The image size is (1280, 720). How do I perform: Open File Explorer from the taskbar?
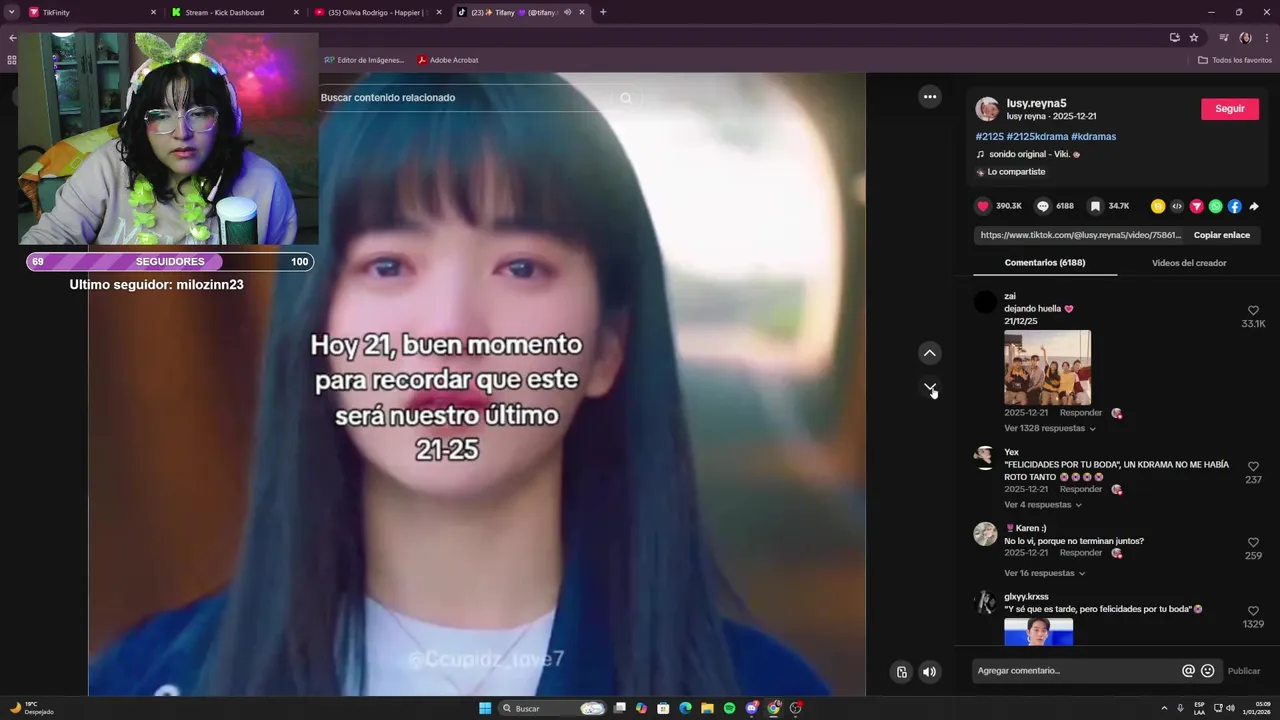pos(707,708)
